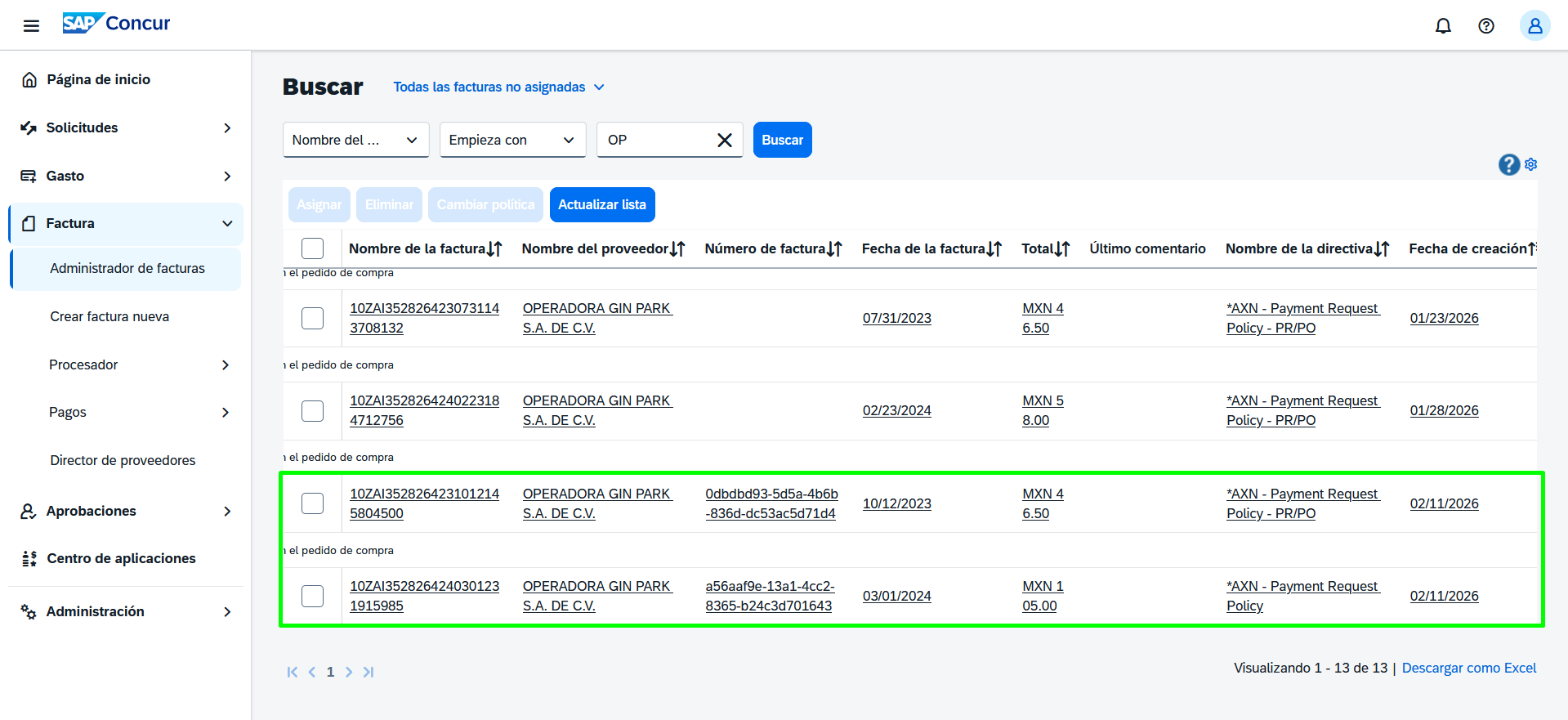This screenshot has height=720, width=1568.
Task: Open the help question mark in header
Action: click(1485, 25)
